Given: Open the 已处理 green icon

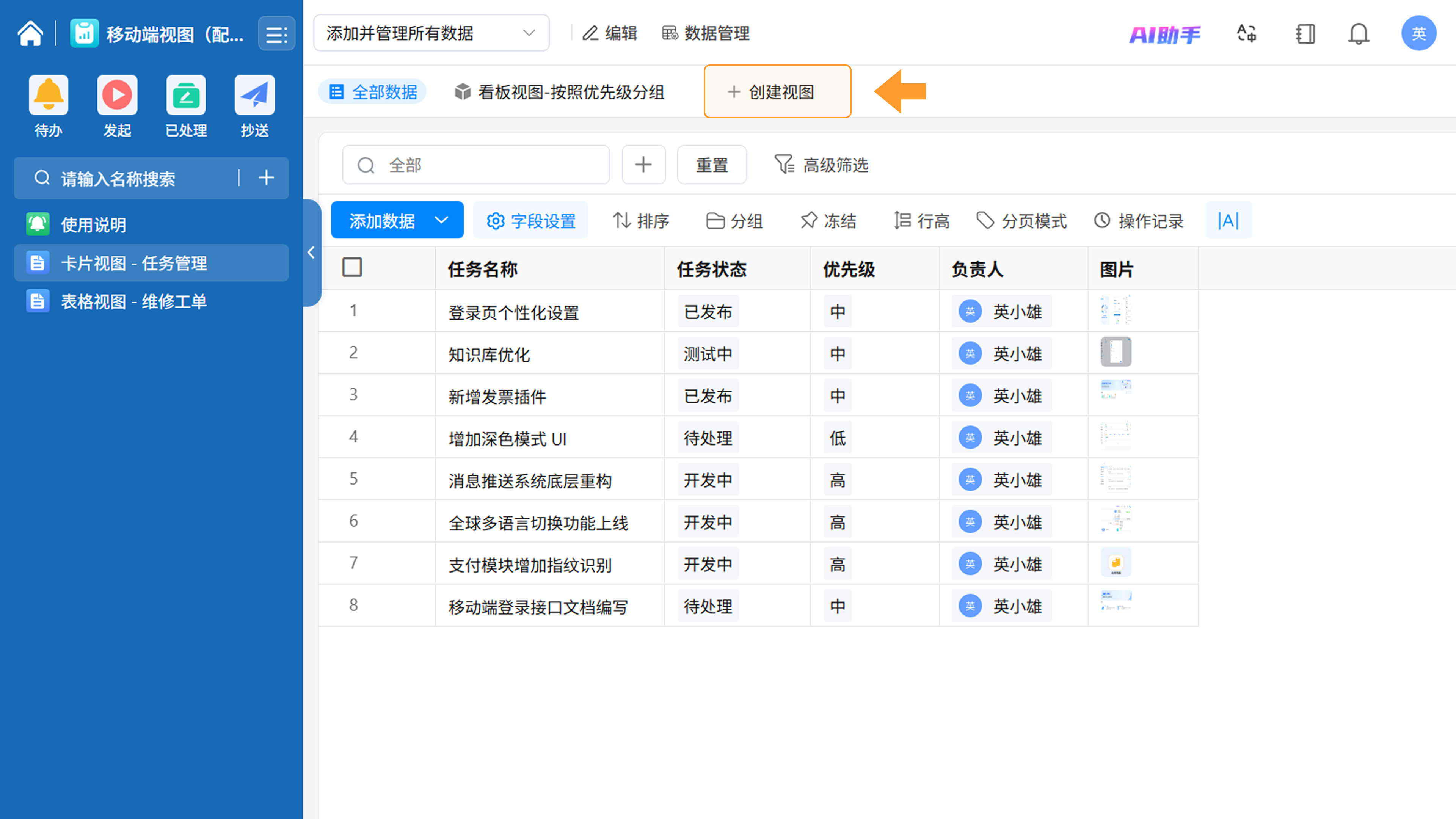Looking at the screenshot, I should pos(186,95).
